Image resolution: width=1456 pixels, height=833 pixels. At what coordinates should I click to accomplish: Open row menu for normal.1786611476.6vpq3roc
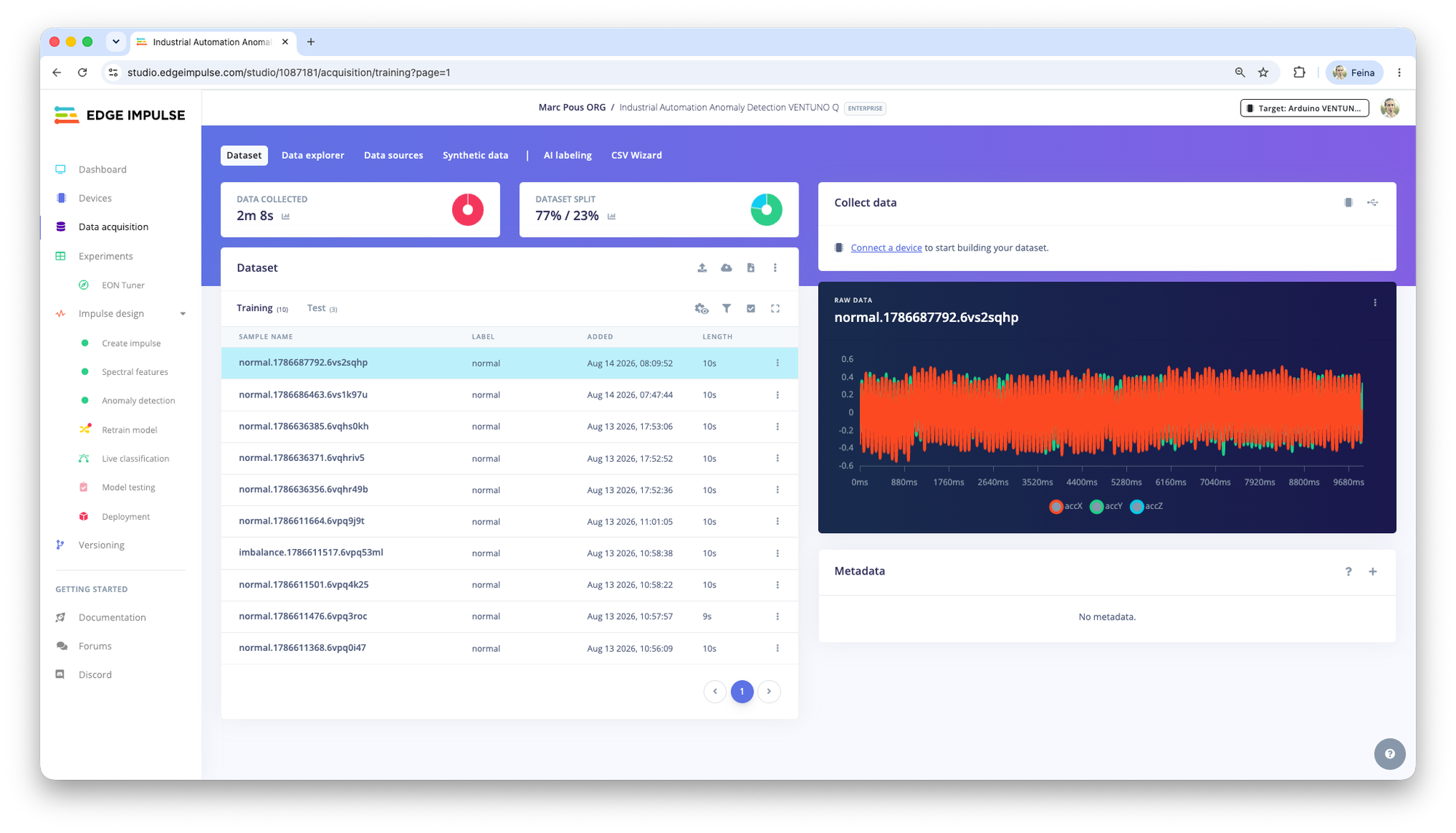[778, 617]
